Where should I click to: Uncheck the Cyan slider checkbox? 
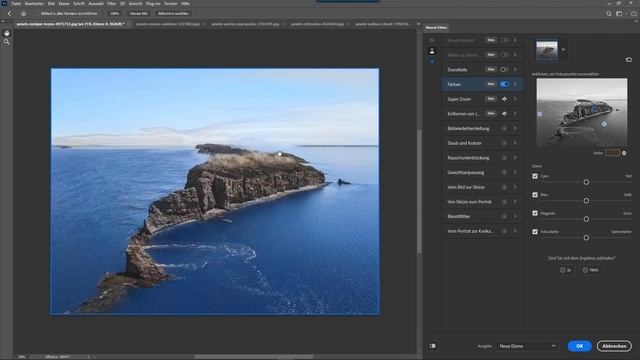(535, 176)
